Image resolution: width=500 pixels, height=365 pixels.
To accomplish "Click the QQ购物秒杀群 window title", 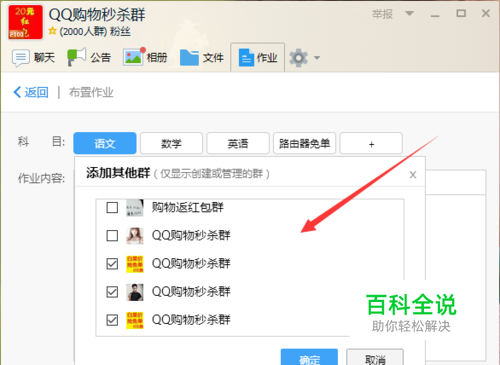I will point(97,15).
